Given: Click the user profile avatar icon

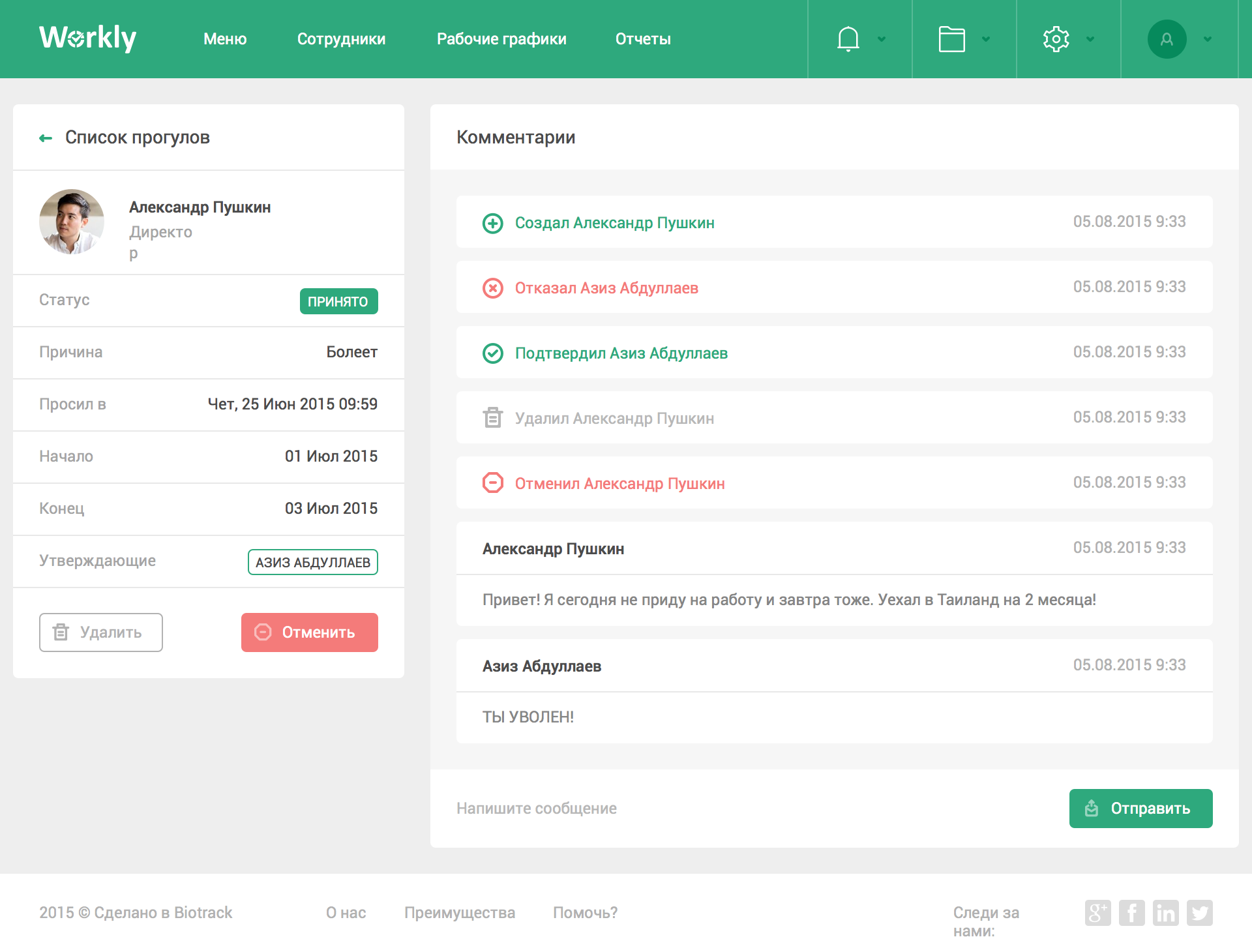Looking at the screenshot, I should 1167,38.
